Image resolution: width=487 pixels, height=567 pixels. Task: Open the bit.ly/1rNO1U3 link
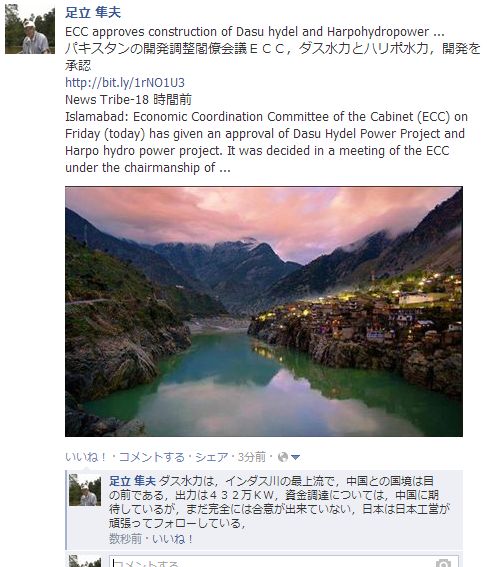125,83
